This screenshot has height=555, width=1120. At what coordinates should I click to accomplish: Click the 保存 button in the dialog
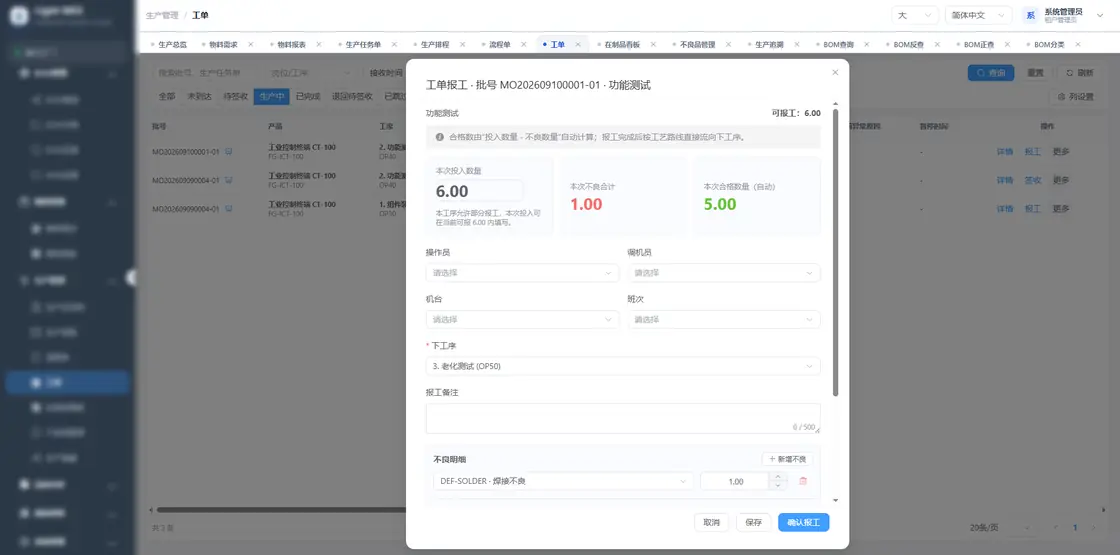(x=754, y=522)
